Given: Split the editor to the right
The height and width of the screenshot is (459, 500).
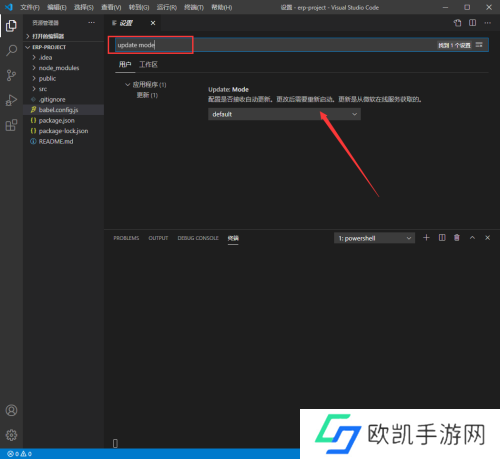Looking at the screenshot, I should point(472,23).
